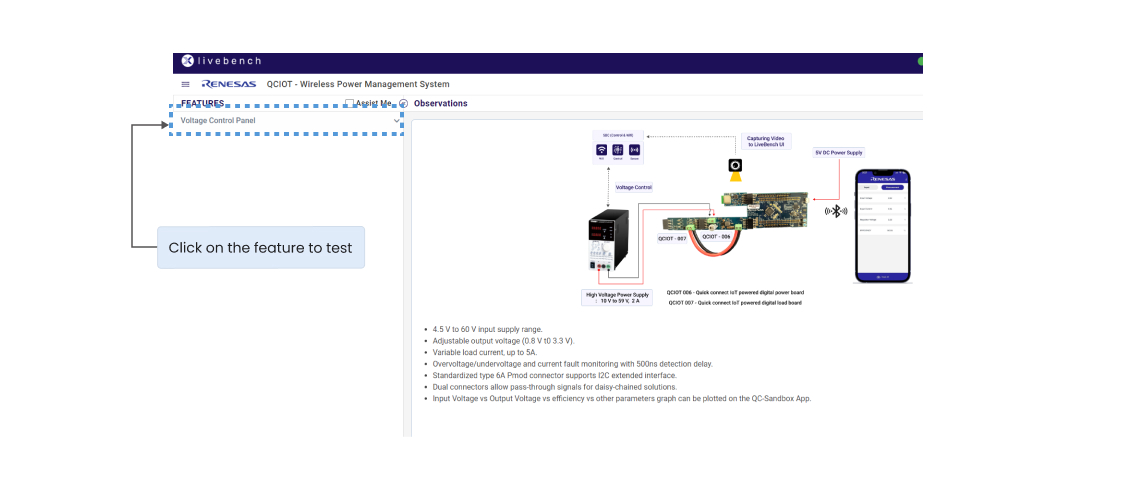This screenshot has width=1145, height=502.
Task: Click the 'Capturing Video to LiveBench UI' label
Action: [x=766, y=142]
